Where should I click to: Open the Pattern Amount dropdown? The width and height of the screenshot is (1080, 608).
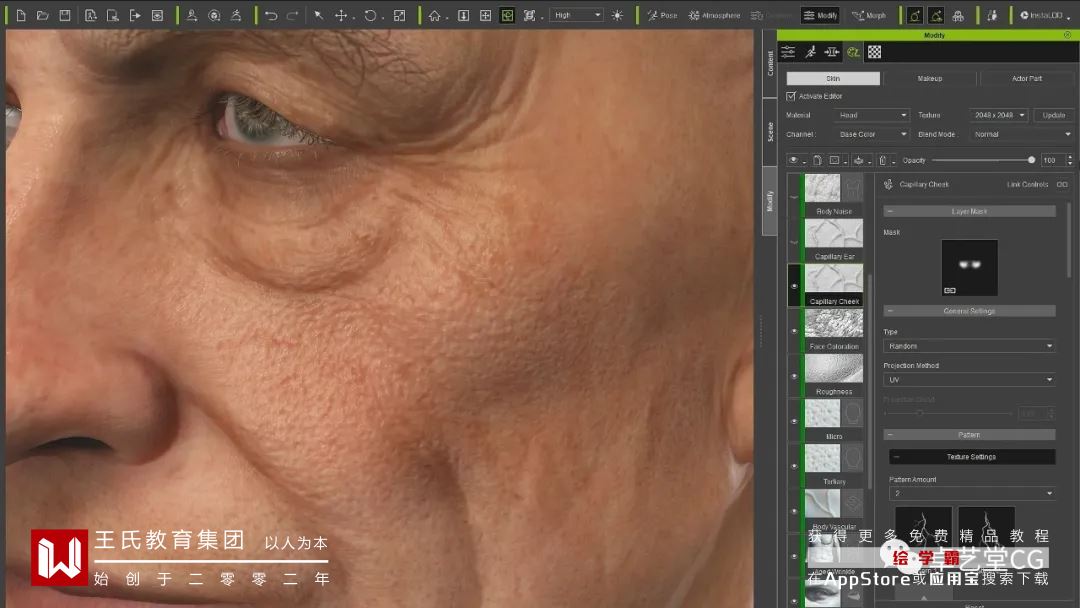click(x=972, y=494)
